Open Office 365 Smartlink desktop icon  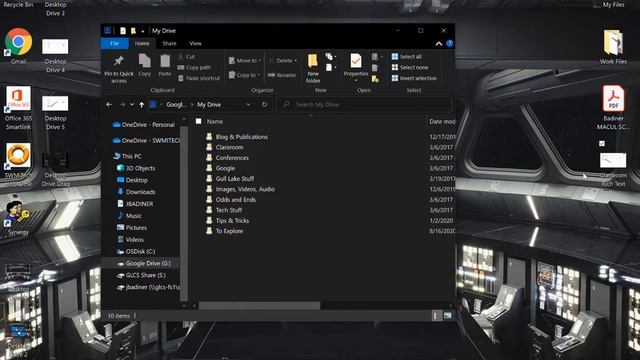coord(18,108)
